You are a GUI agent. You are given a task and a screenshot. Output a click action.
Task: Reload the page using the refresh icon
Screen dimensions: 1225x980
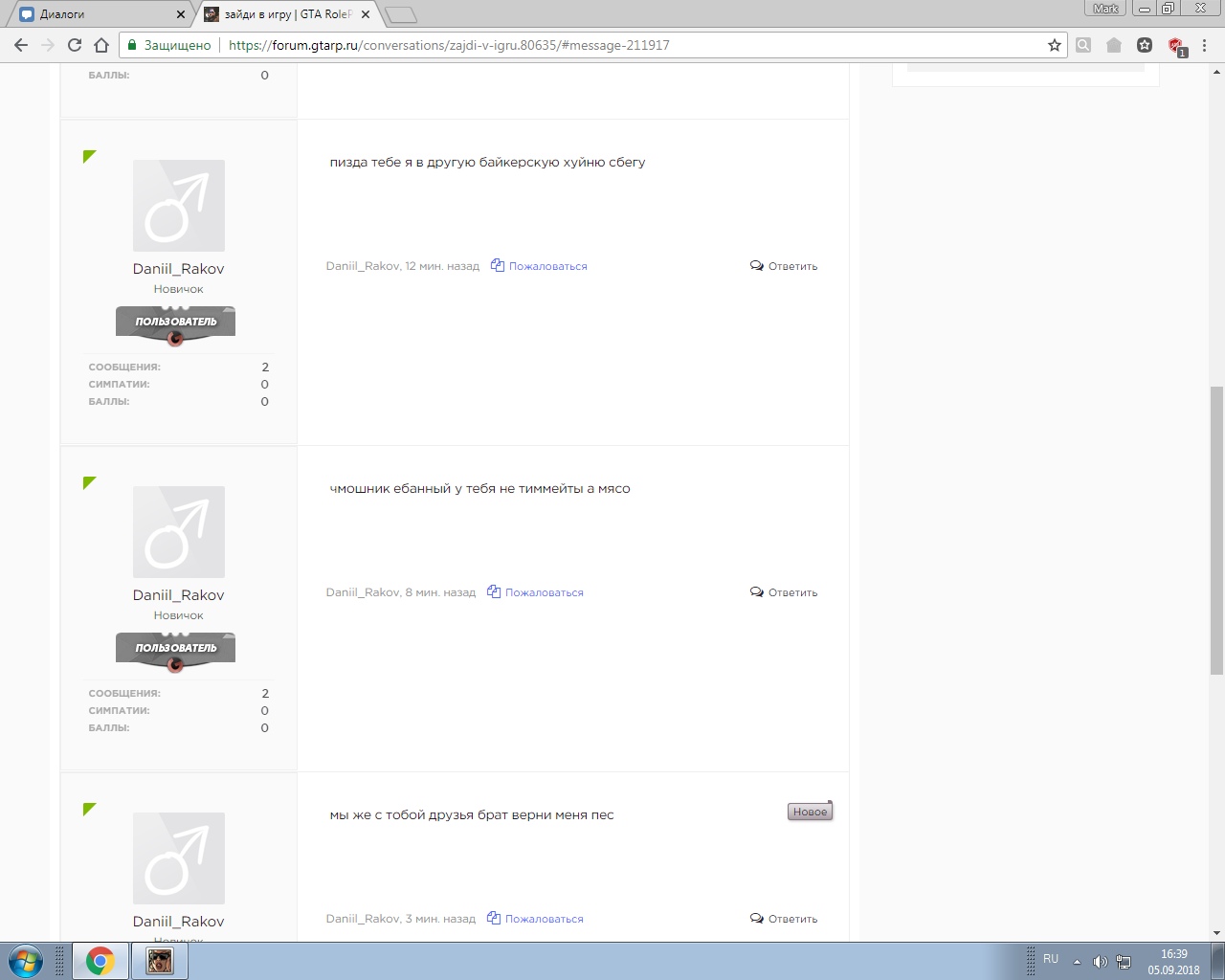pos(75,45)
